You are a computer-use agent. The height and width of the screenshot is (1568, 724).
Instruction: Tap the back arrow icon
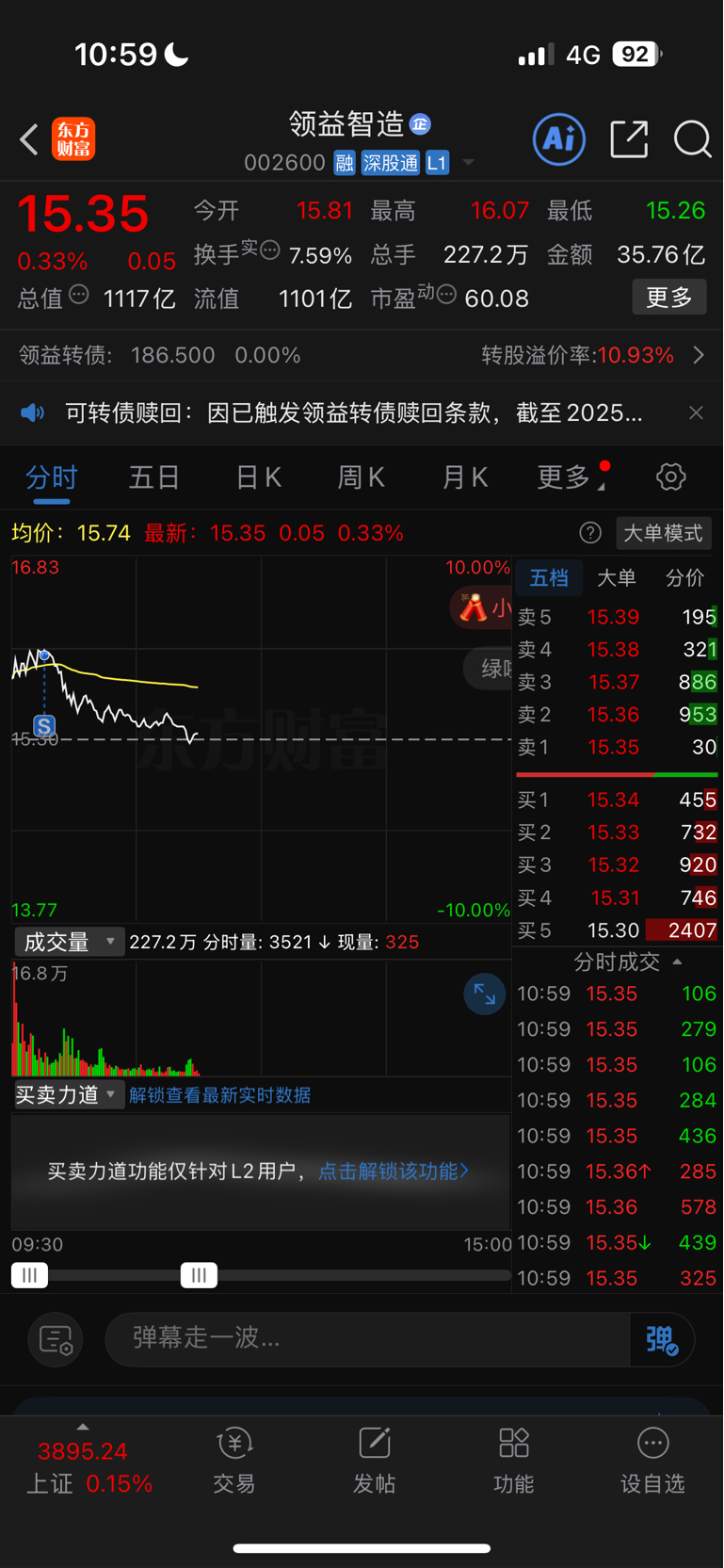click(29, 139)
